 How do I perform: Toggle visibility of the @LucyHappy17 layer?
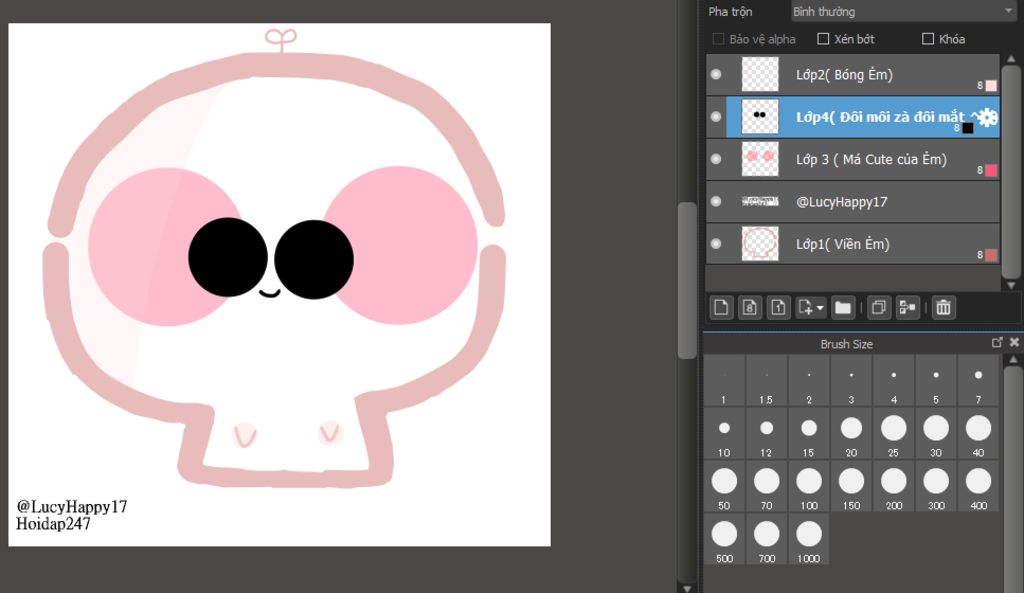tap(715, 202)
